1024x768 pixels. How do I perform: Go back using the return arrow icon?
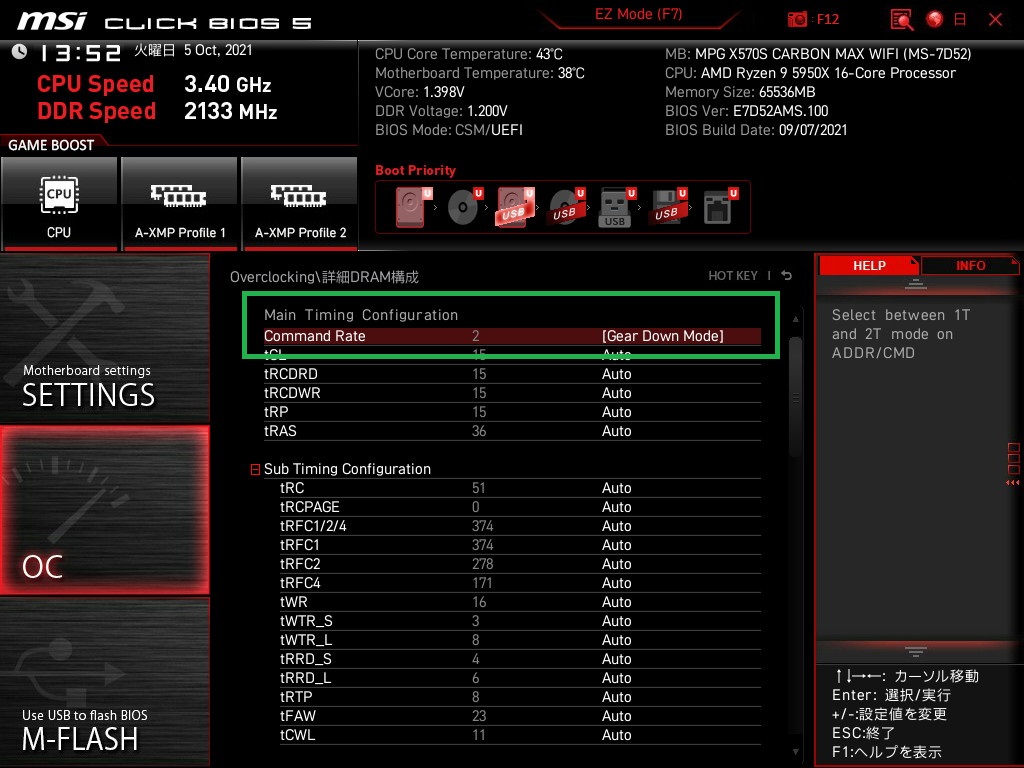click(787, 276)
